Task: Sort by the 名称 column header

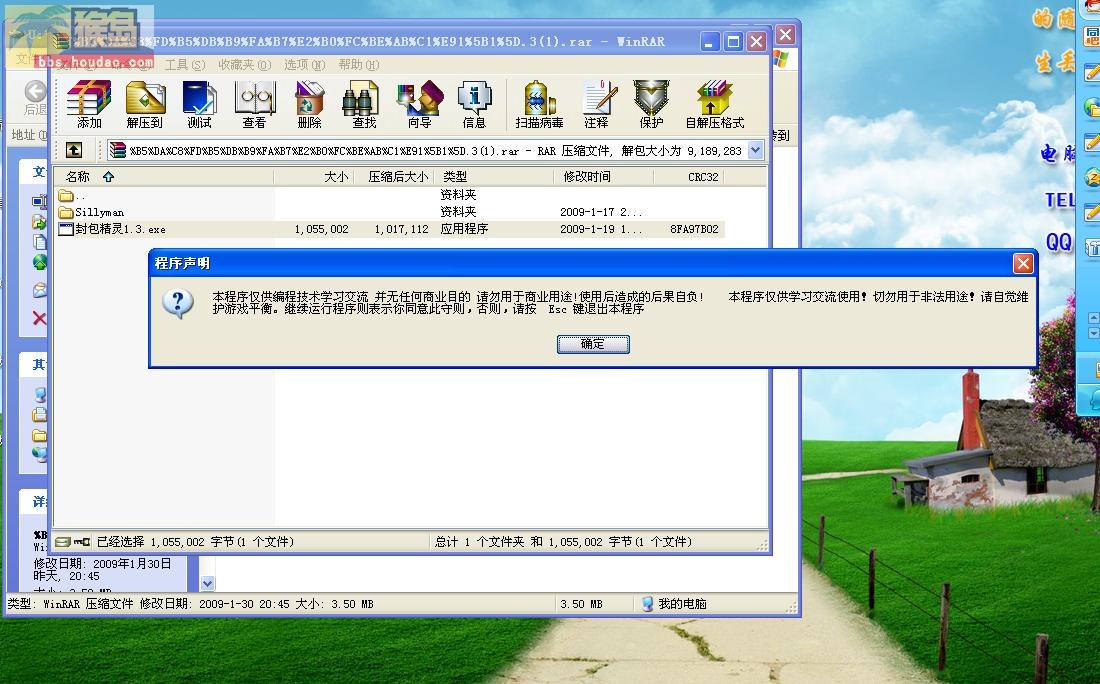Action: [163, 177]
